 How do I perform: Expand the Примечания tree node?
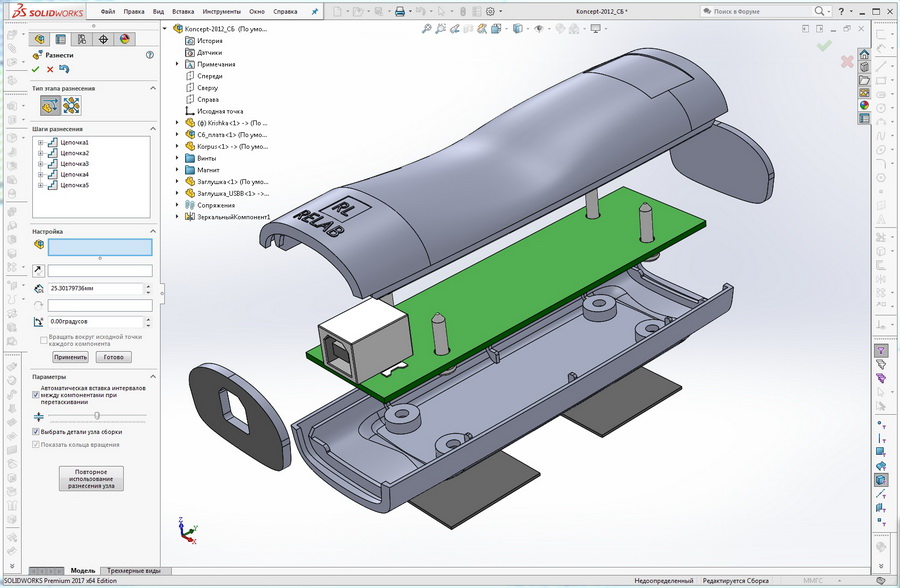click(177, 64)
